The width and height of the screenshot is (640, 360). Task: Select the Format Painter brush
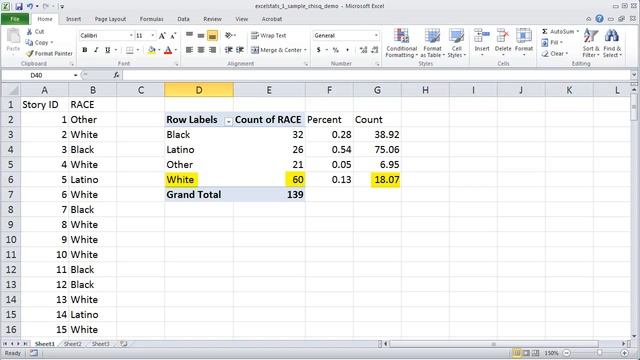[x=29, y=53]
